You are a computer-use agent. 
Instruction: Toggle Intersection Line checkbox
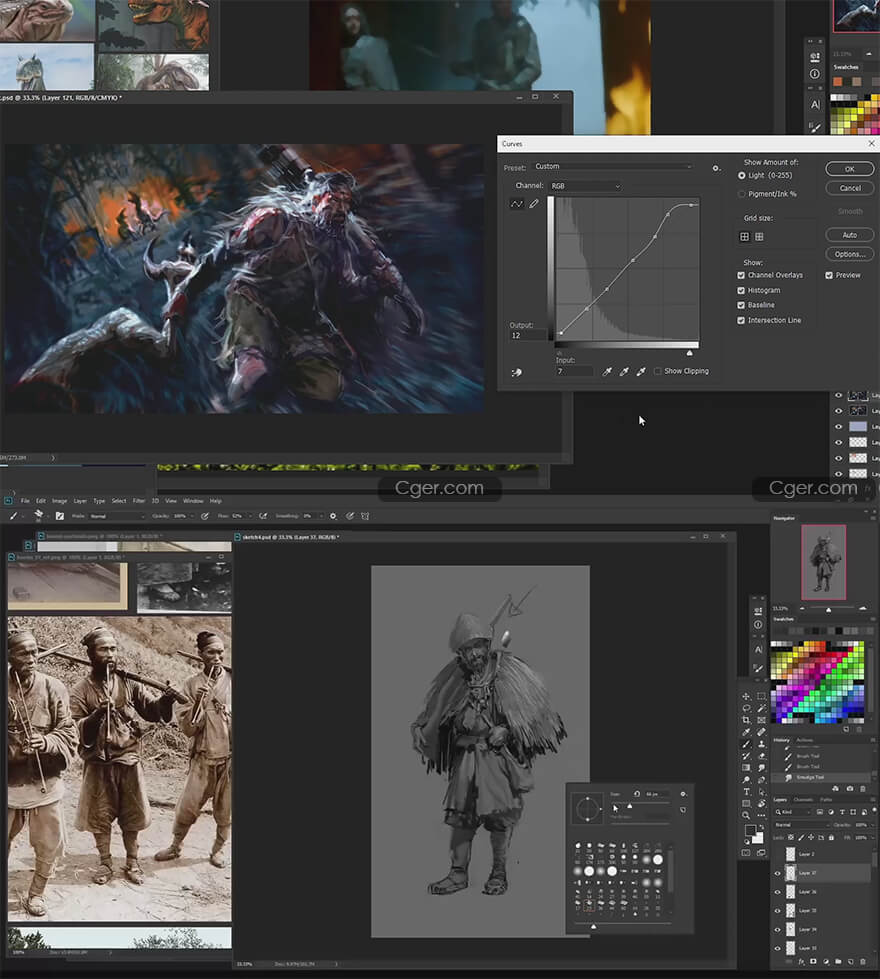click(x=741, y=320)
